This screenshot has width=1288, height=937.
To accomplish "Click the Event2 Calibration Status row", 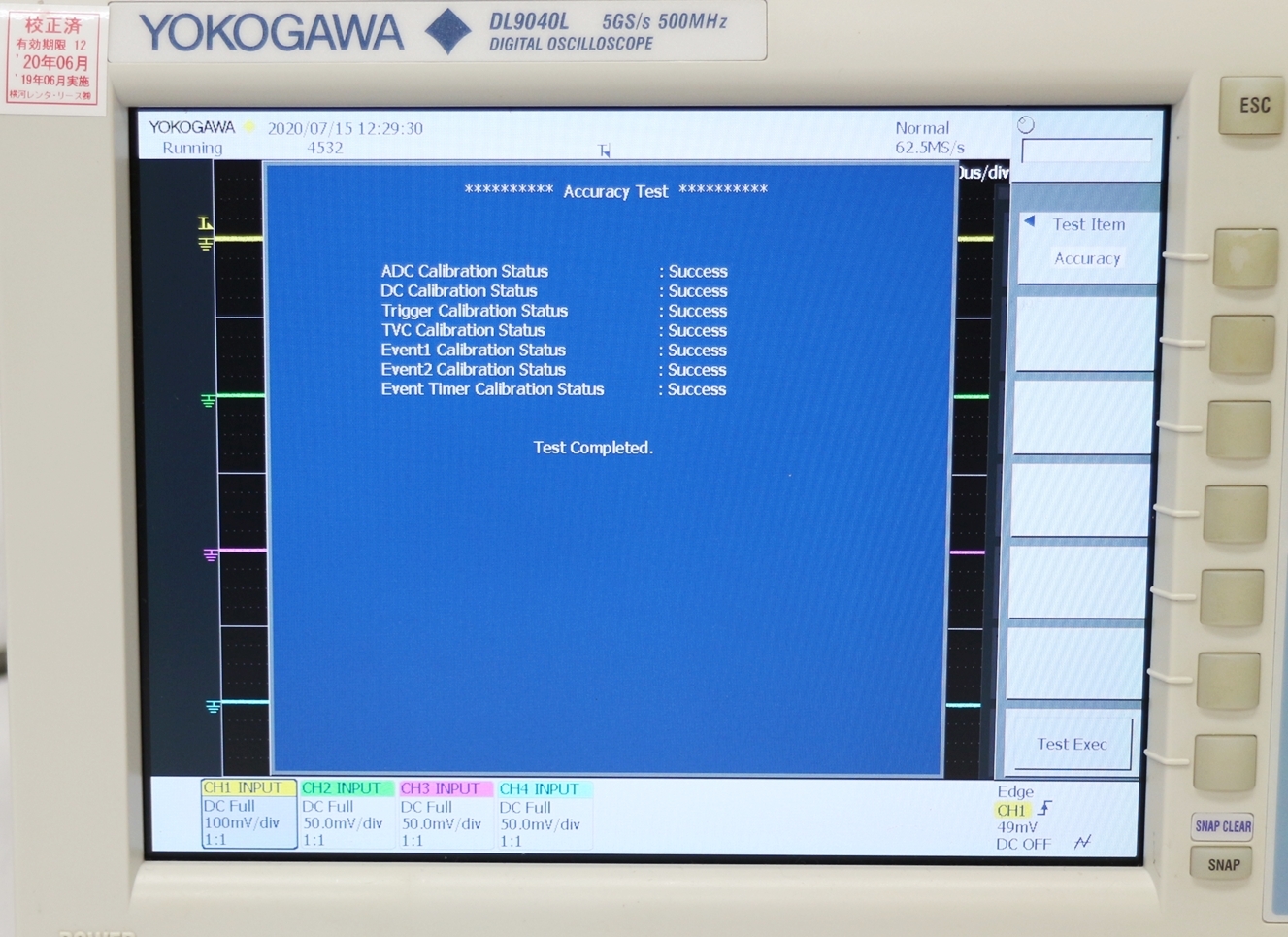I will click(554, 370).
